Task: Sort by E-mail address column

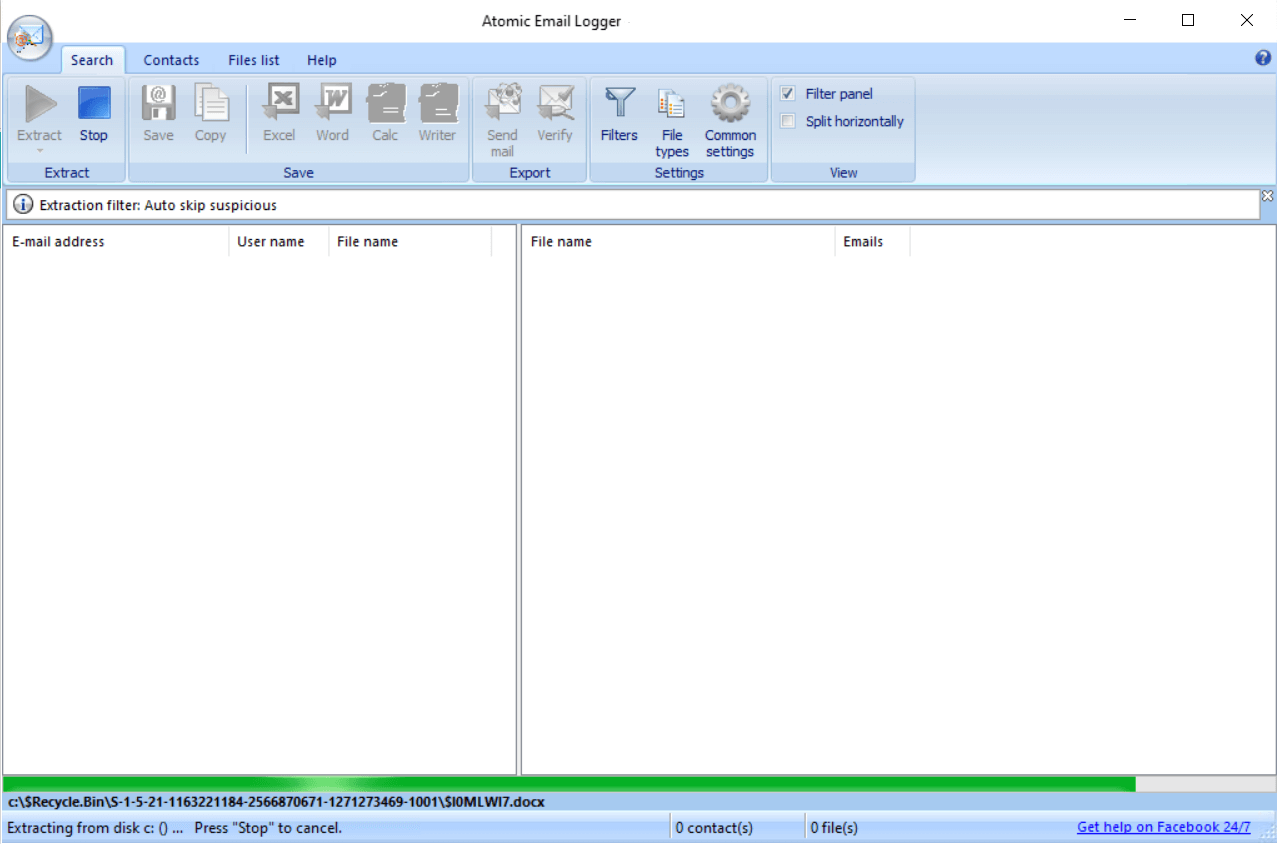Action: coord(116,241)
